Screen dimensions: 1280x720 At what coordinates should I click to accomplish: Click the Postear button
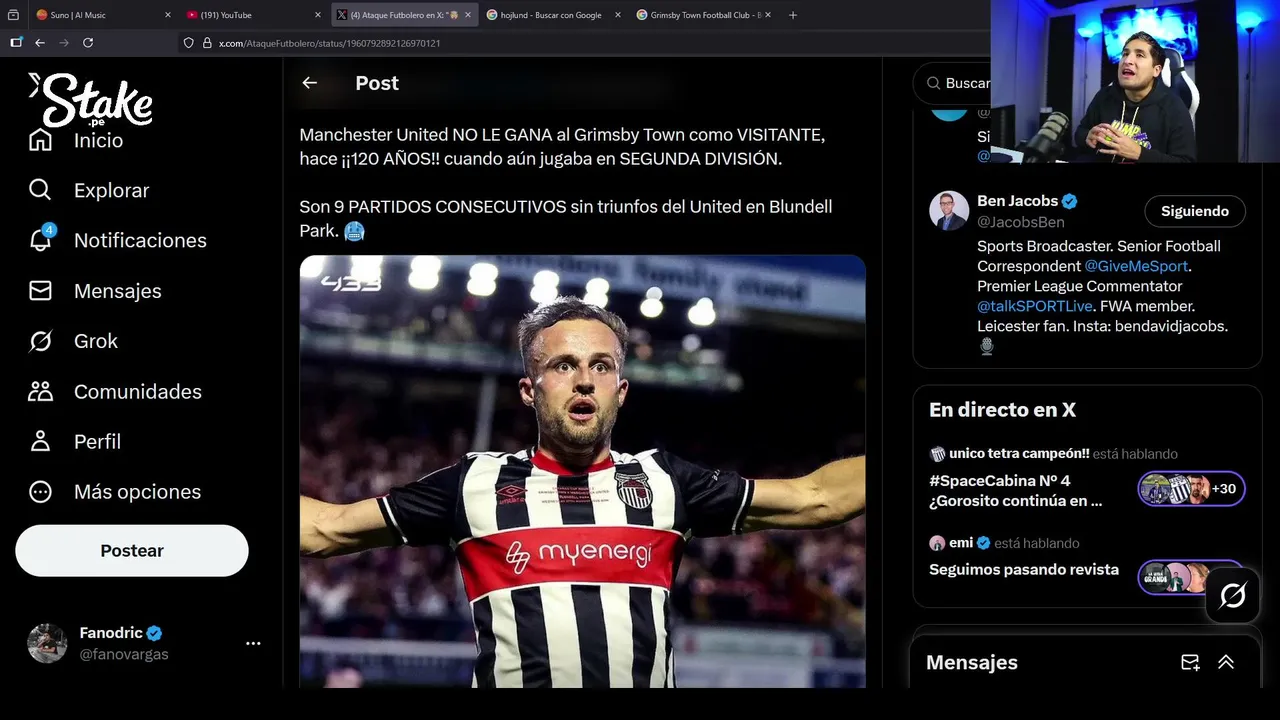132,551
